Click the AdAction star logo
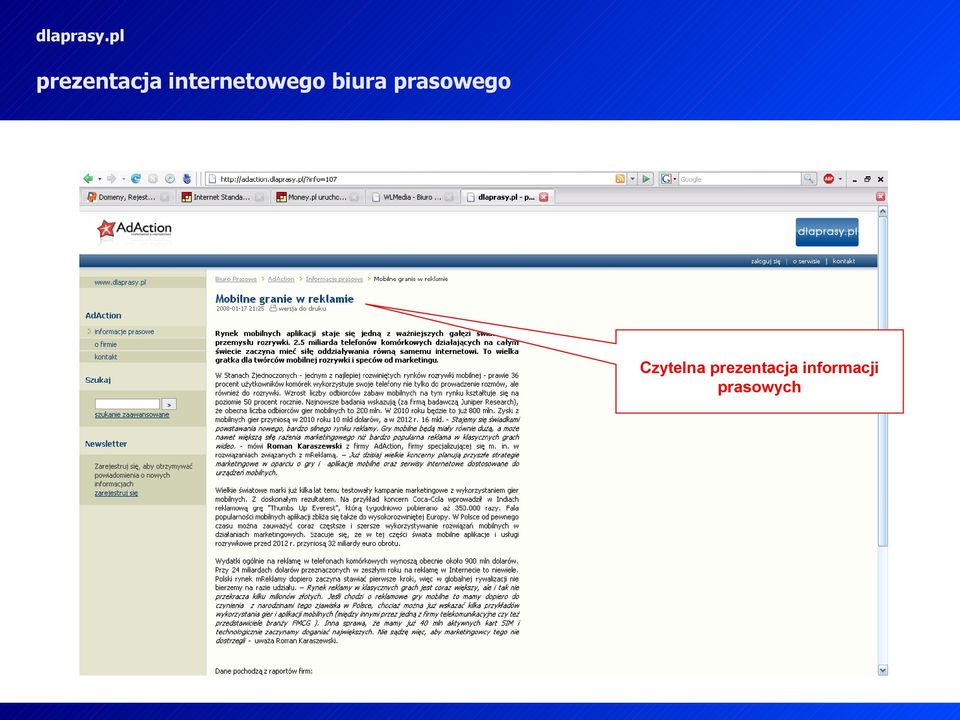The width and height of the screenshot is (960, 720). (x=134, y=229)
